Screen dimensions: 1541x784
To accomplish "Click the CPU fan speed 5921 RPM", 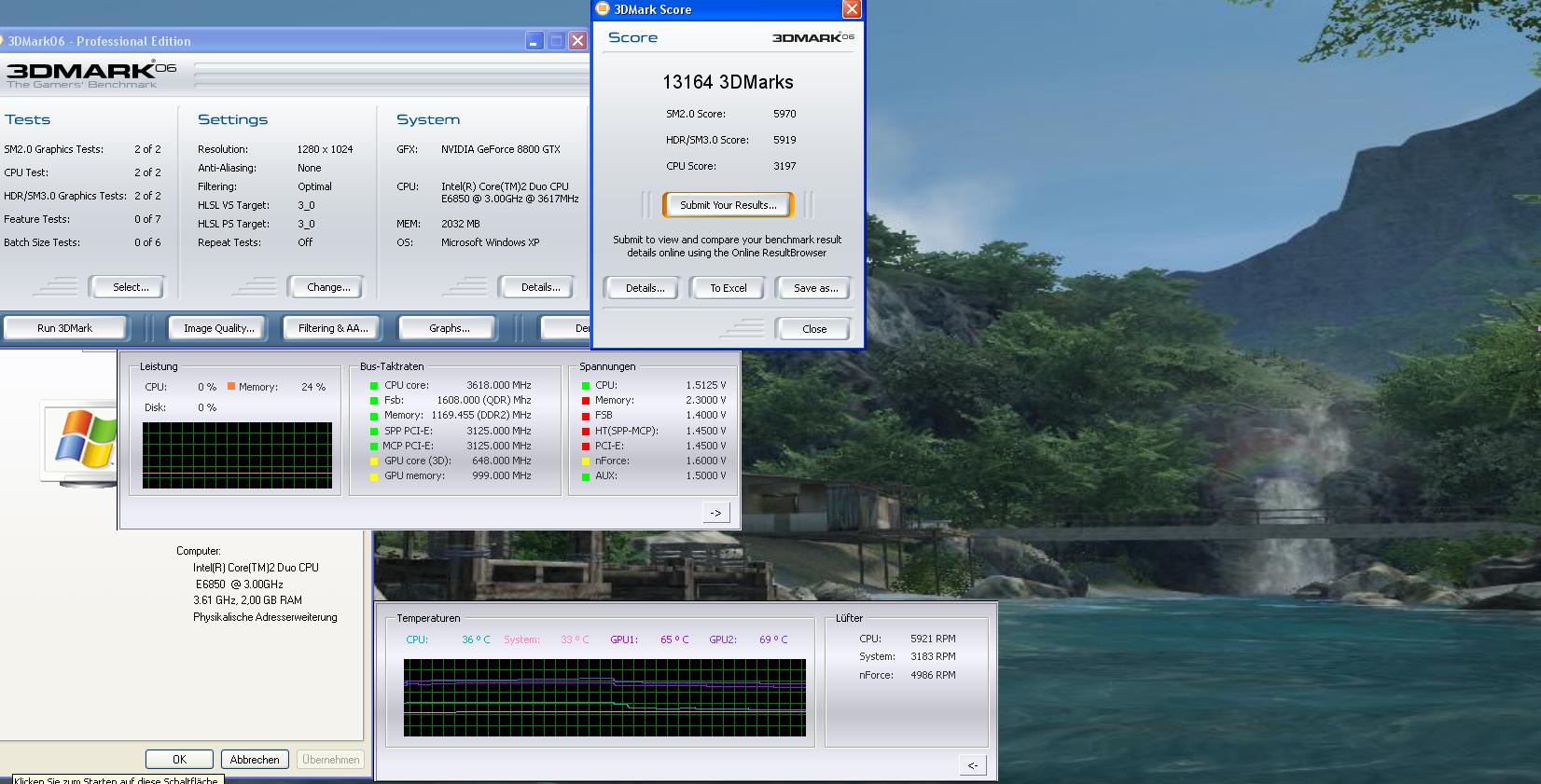I will click(933, 639).
